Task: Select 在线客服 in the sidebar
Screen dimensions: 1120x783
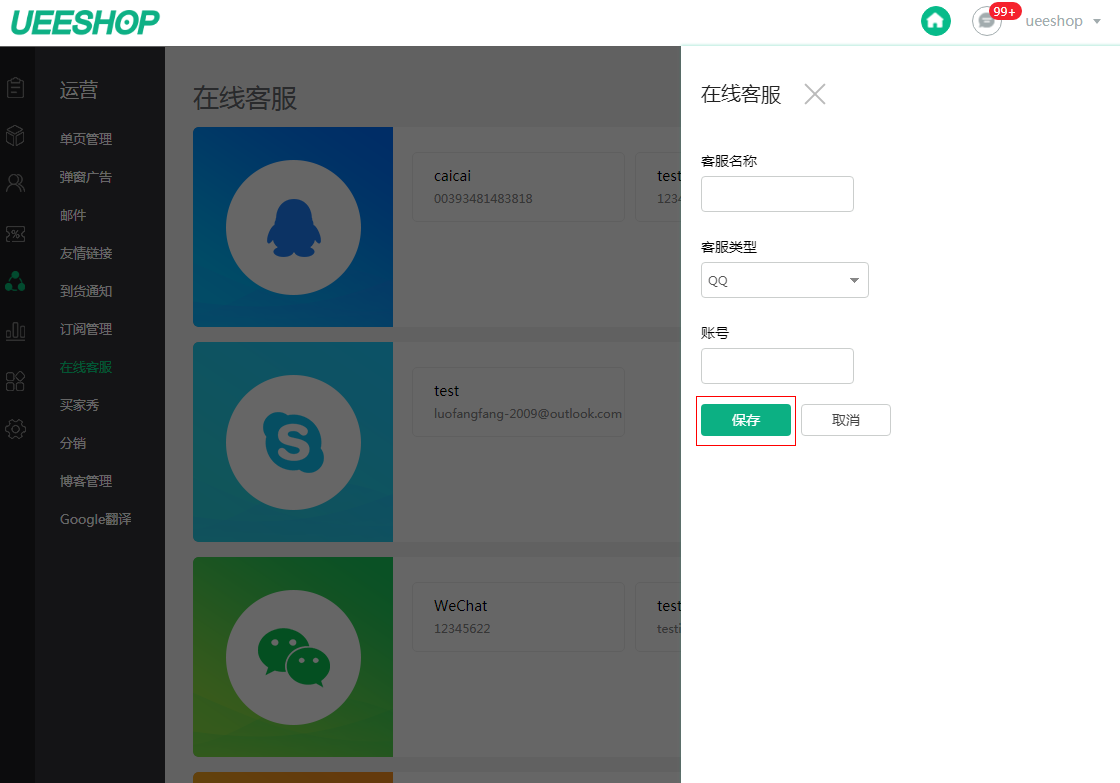Action: (x=86, y=367)
